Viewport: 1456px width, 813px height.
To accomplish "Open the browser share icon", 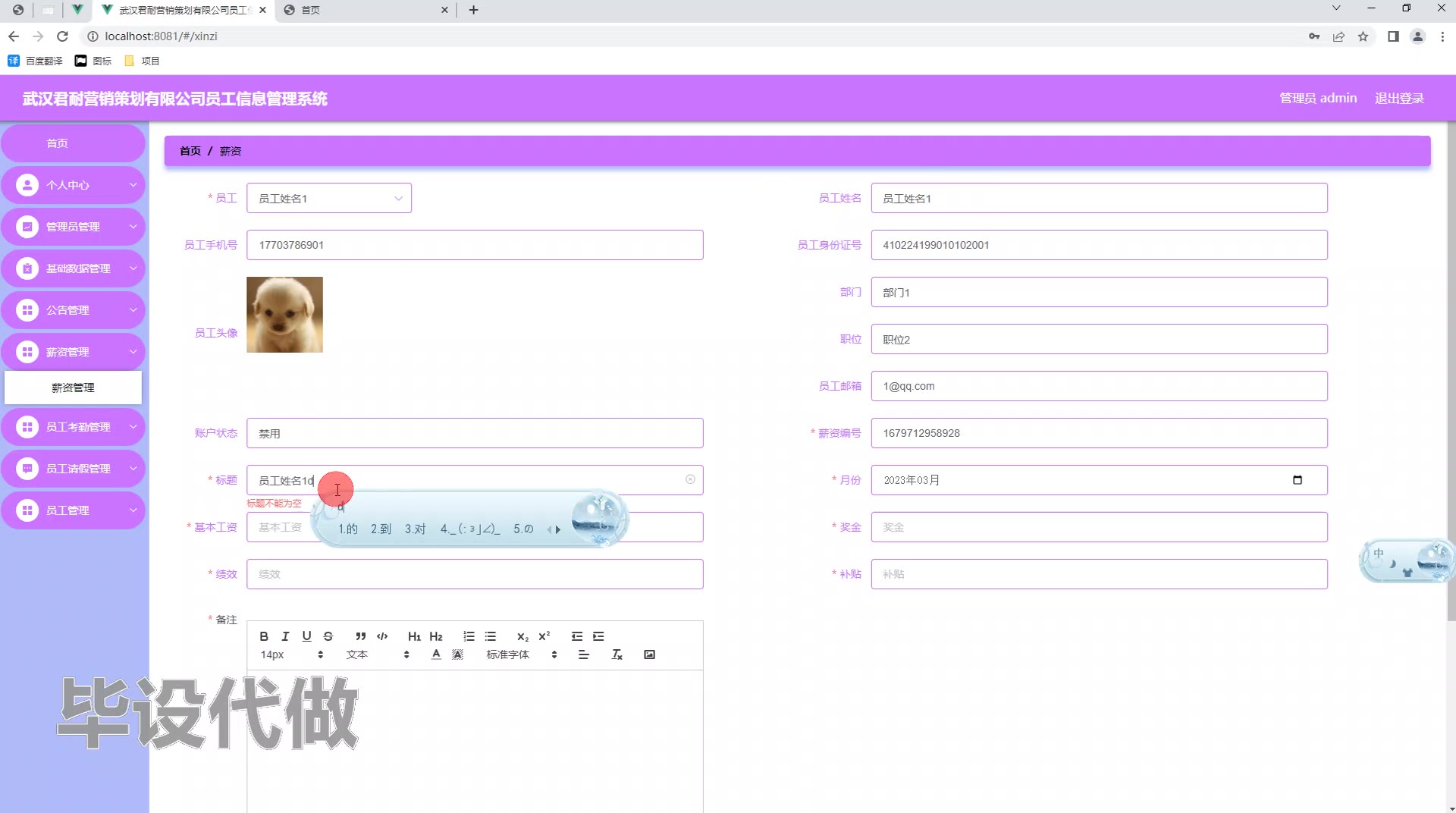I will [x=1338, y=36].
